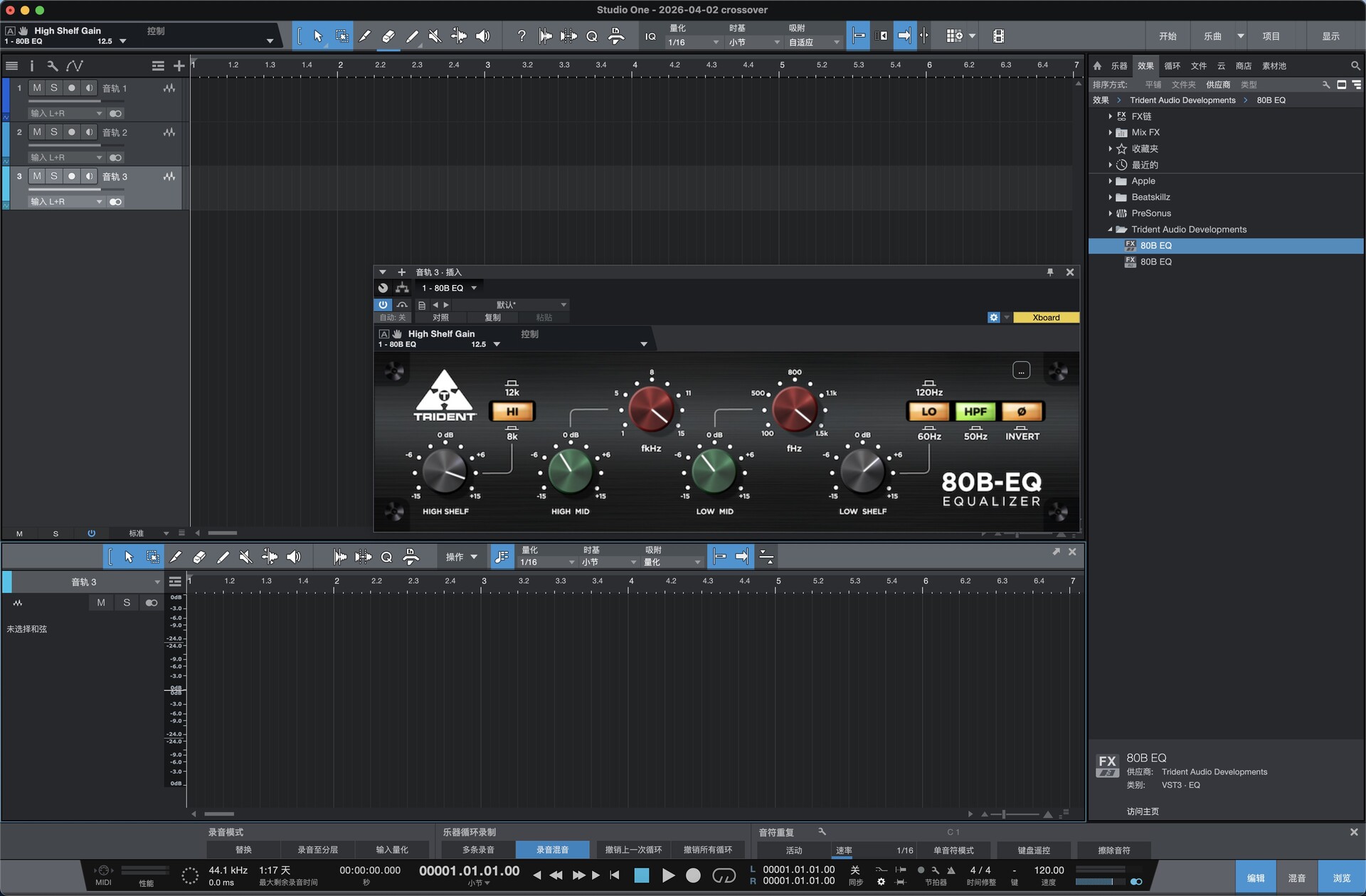
Task: Toggle the LO frequency switch in 80B EQ
Action: point(928,412)
